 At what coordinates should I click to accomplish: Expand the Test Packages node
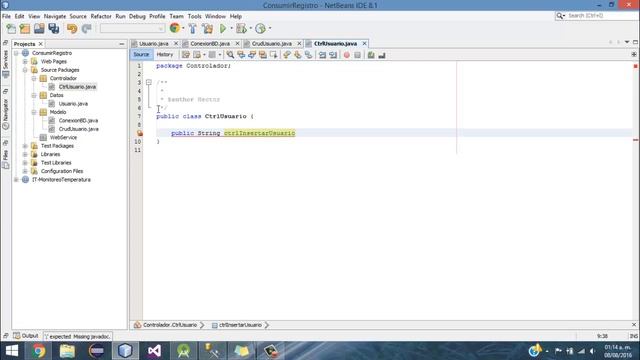click(x=25, y=146)
